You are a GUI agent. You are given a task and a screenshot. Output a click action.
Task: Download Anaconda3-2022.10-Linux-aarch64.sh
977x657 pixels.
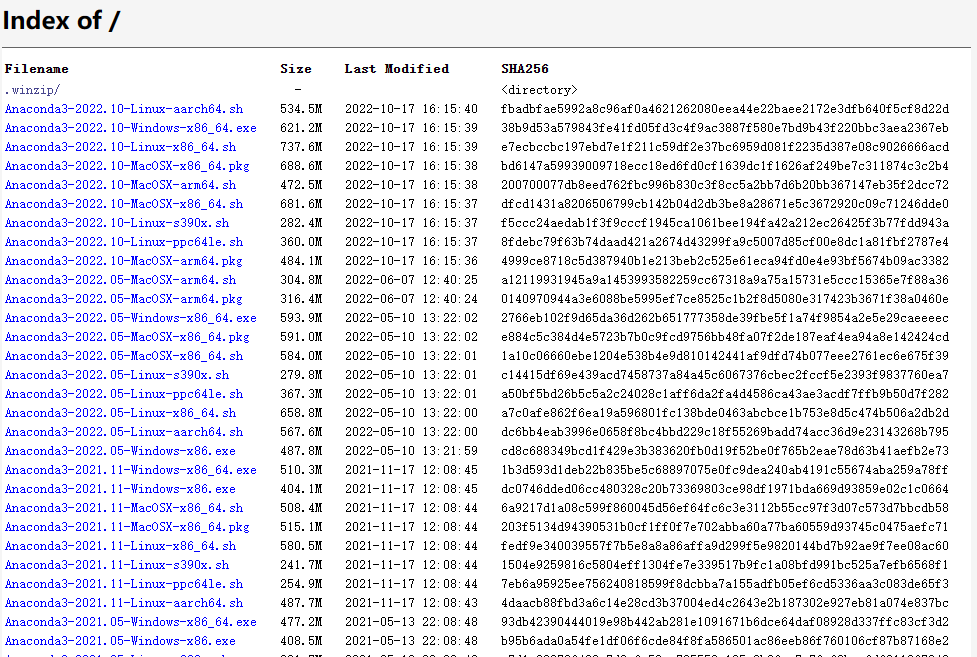pyautogui.click(x=124, y=109)
